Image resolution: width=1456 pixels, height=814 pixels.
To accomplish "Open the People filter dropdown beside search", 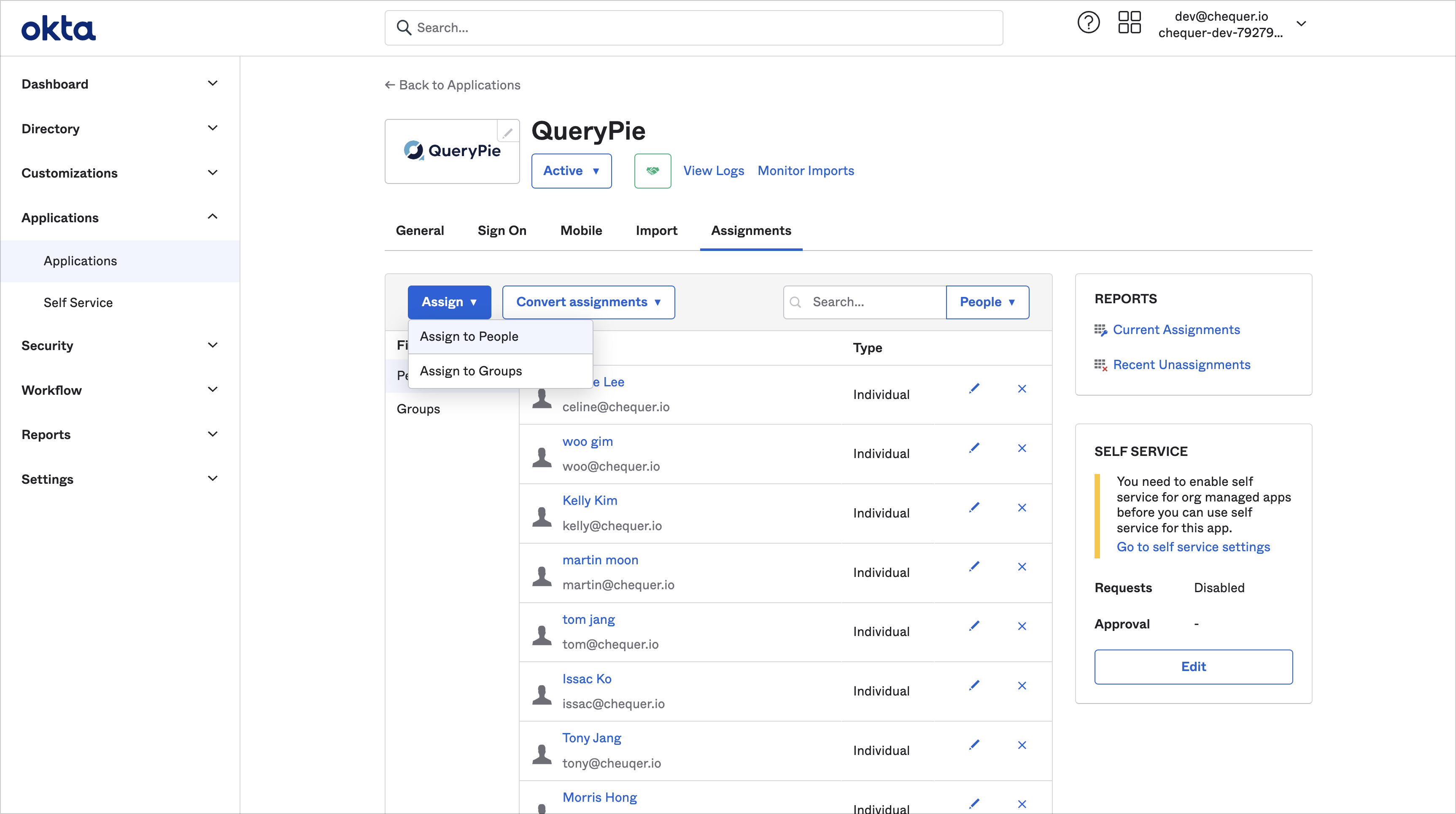I will pos(987,302).
